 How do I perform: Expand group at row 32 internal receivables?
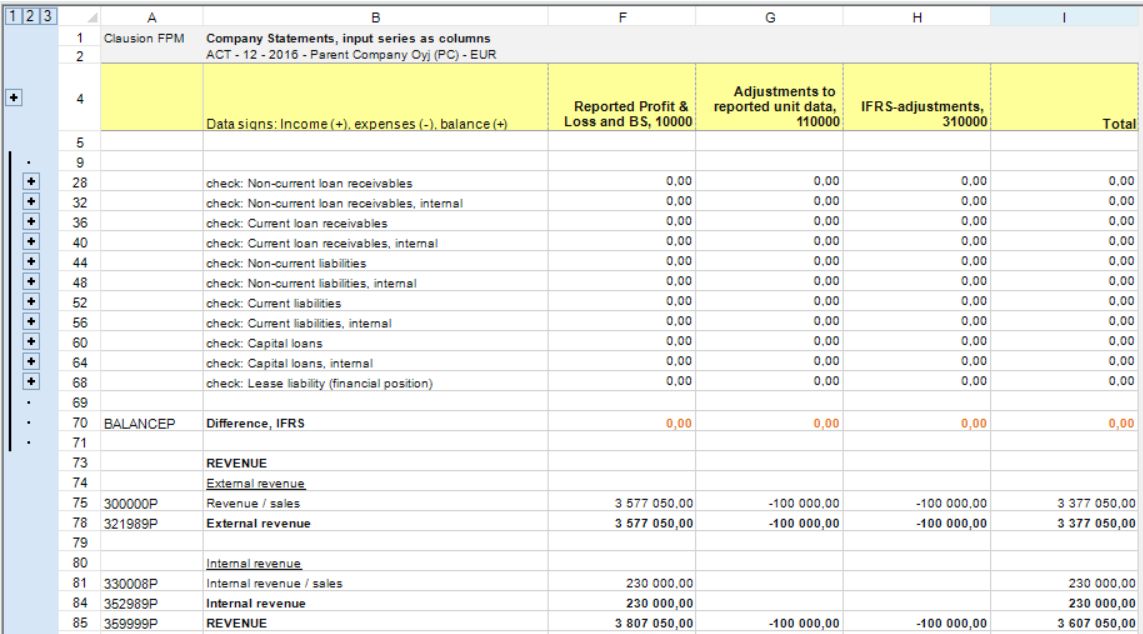pos(31,202)
